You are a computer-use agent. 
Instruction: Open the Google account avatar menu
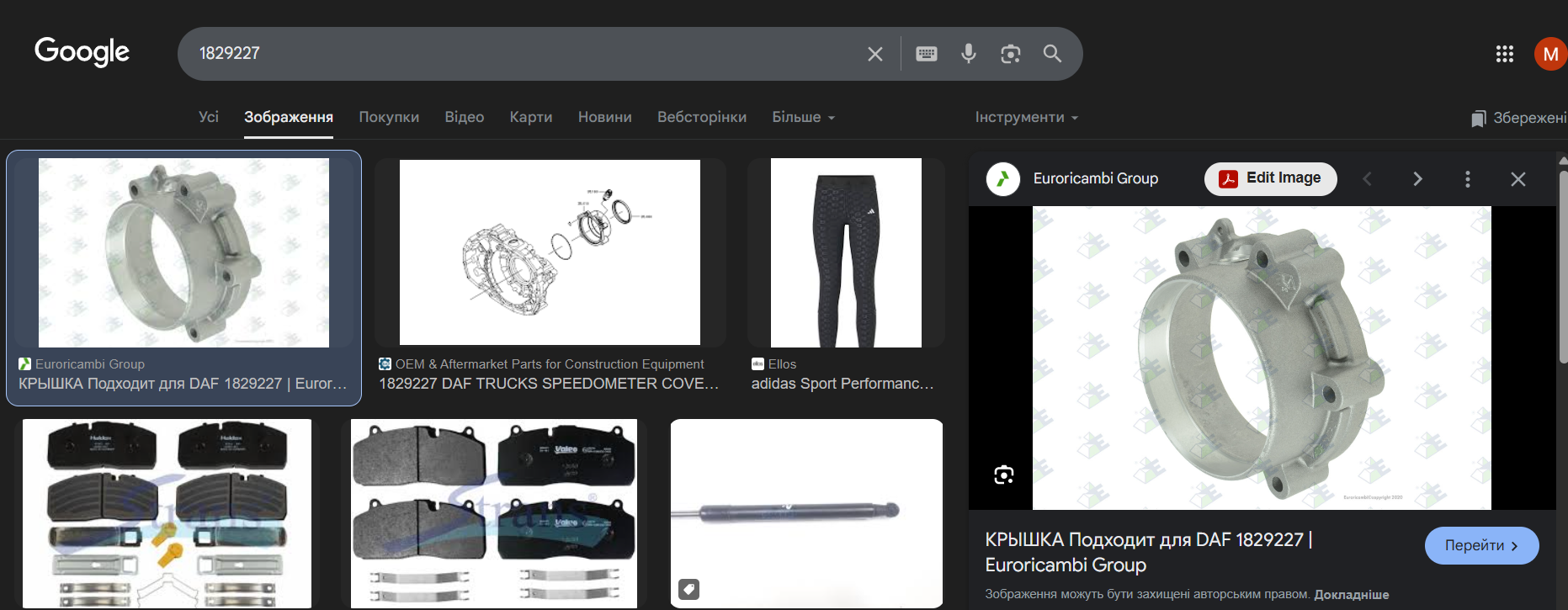(1549, 54)
